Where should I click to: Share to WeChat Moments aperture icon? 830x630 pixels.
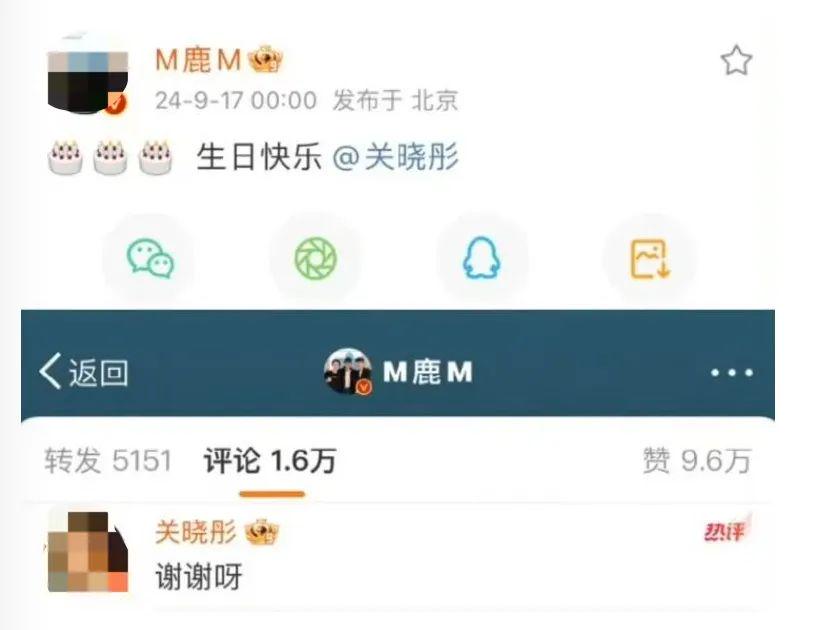[316, 259]
